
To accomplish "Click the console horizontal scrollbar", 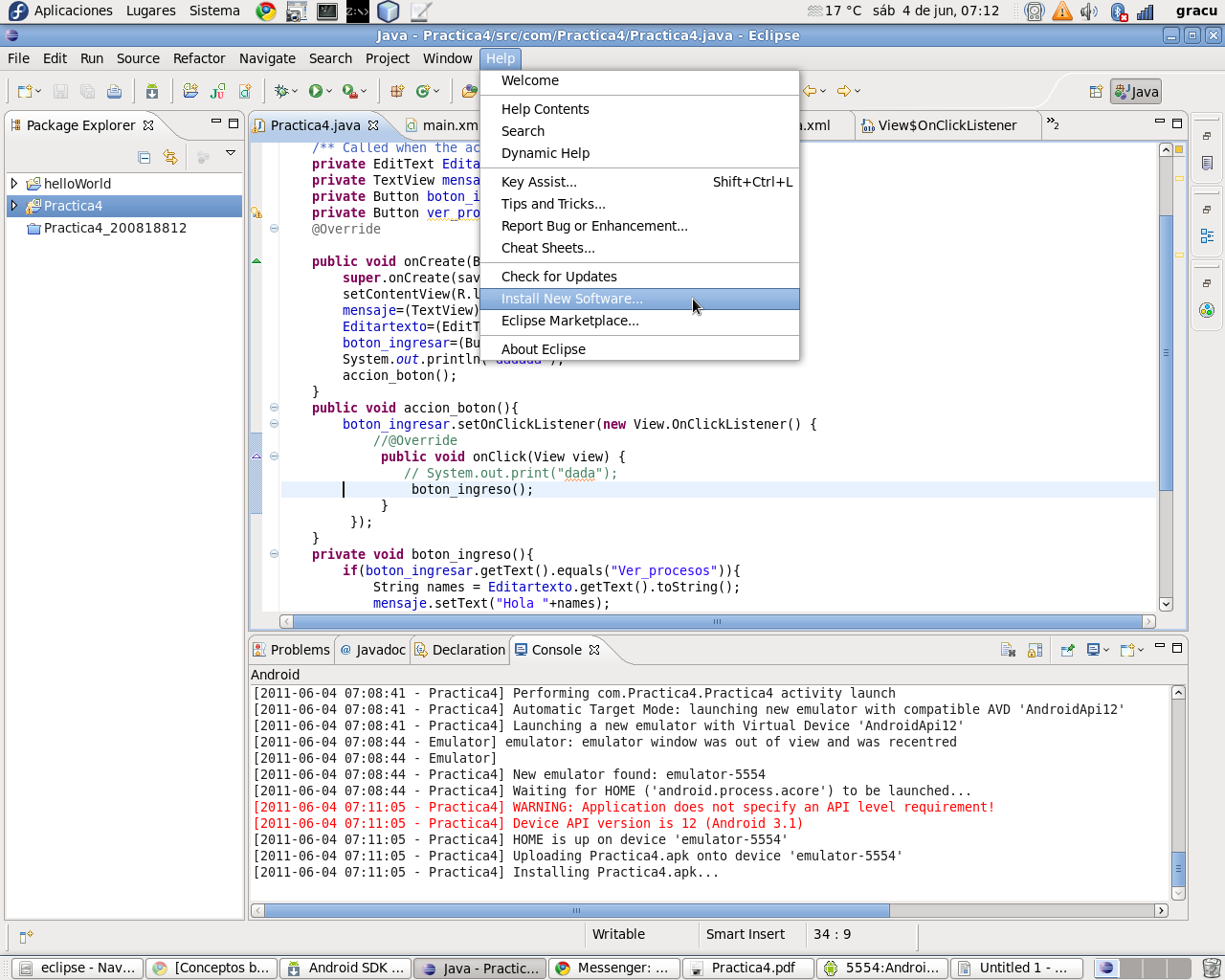I will [x=577, y=910].
